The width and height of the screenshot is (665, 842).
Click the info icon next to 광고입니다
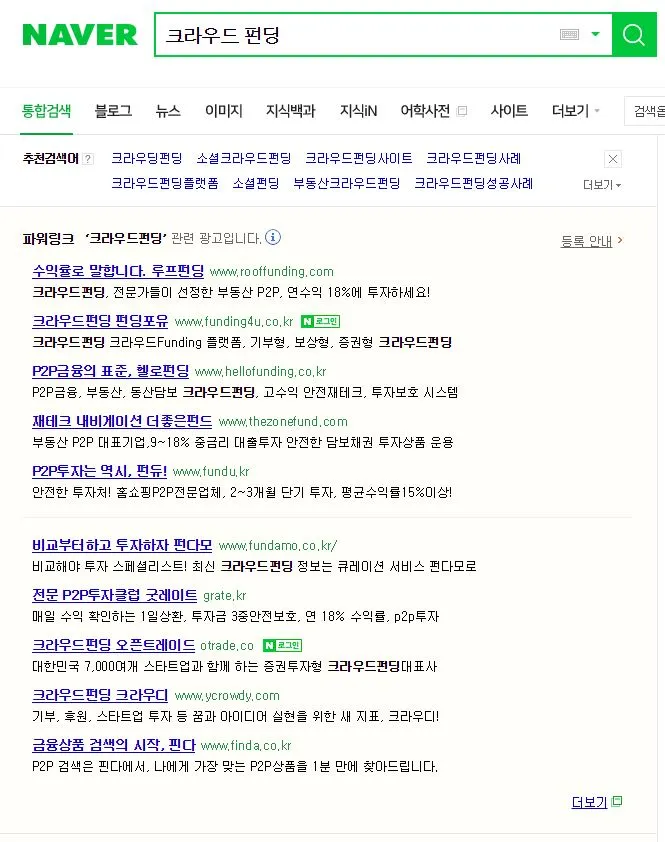click(273, 237)
